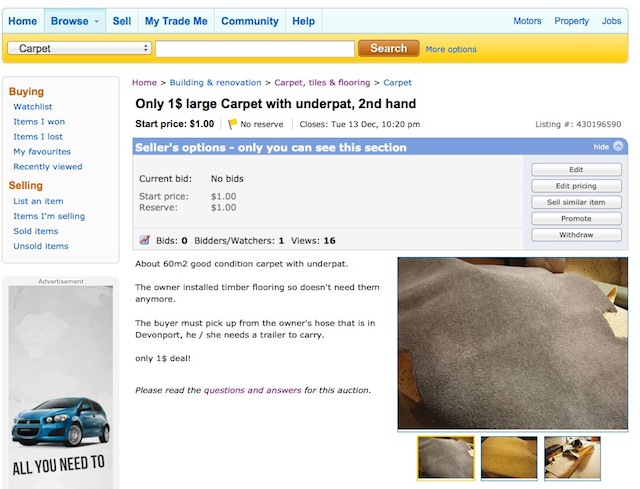The image size is (640, 489).
Task: Collapse seller's options with hide arrow icon
Action: tap(618, 146)
